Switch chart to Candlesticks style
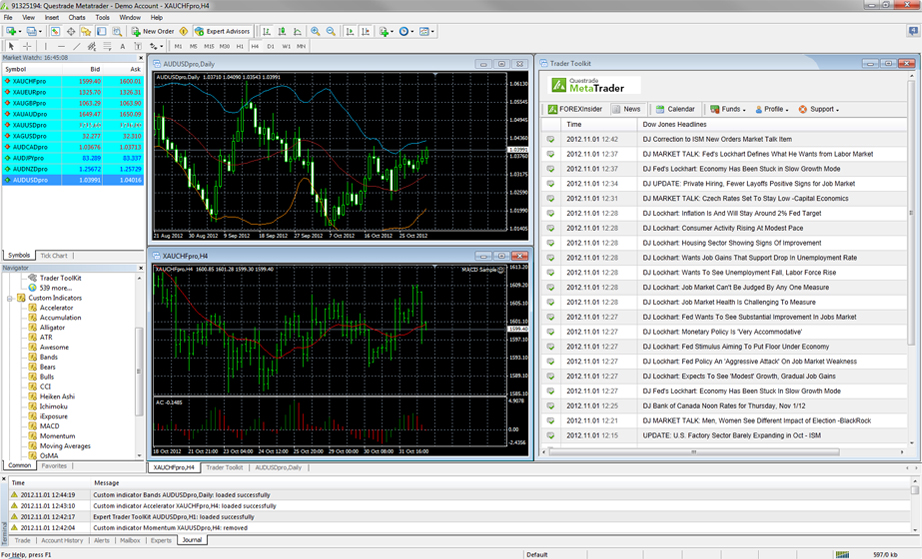The width and height of the screenshot is (922, 559). click(282, 31)
